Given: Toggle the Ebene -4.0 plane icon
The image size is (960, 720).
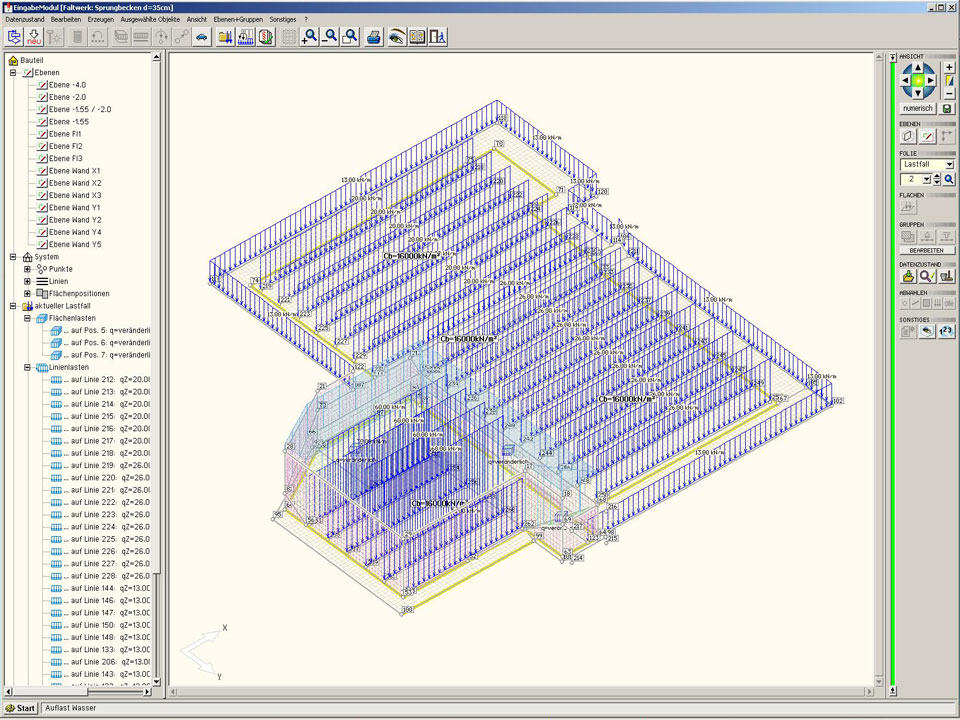Looking at the screenshot, I should pos(42,85).
